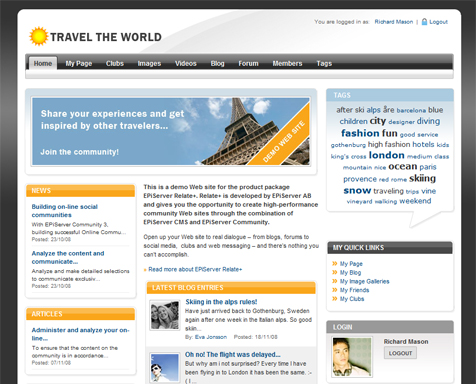
Task: Select the 'fun' tag
Action: (x=390, y=133)
